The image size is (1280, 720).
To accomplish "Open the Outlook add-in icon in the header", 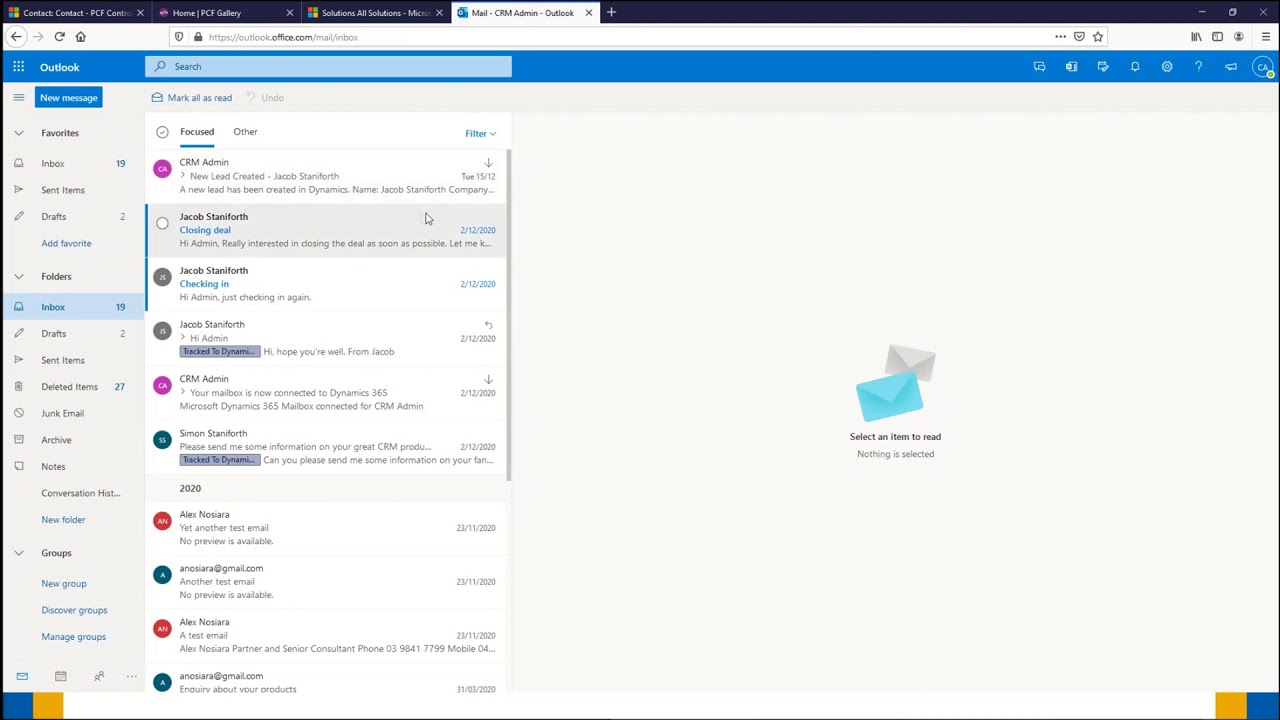I will pyautogui.click(x=1071, y=67).
